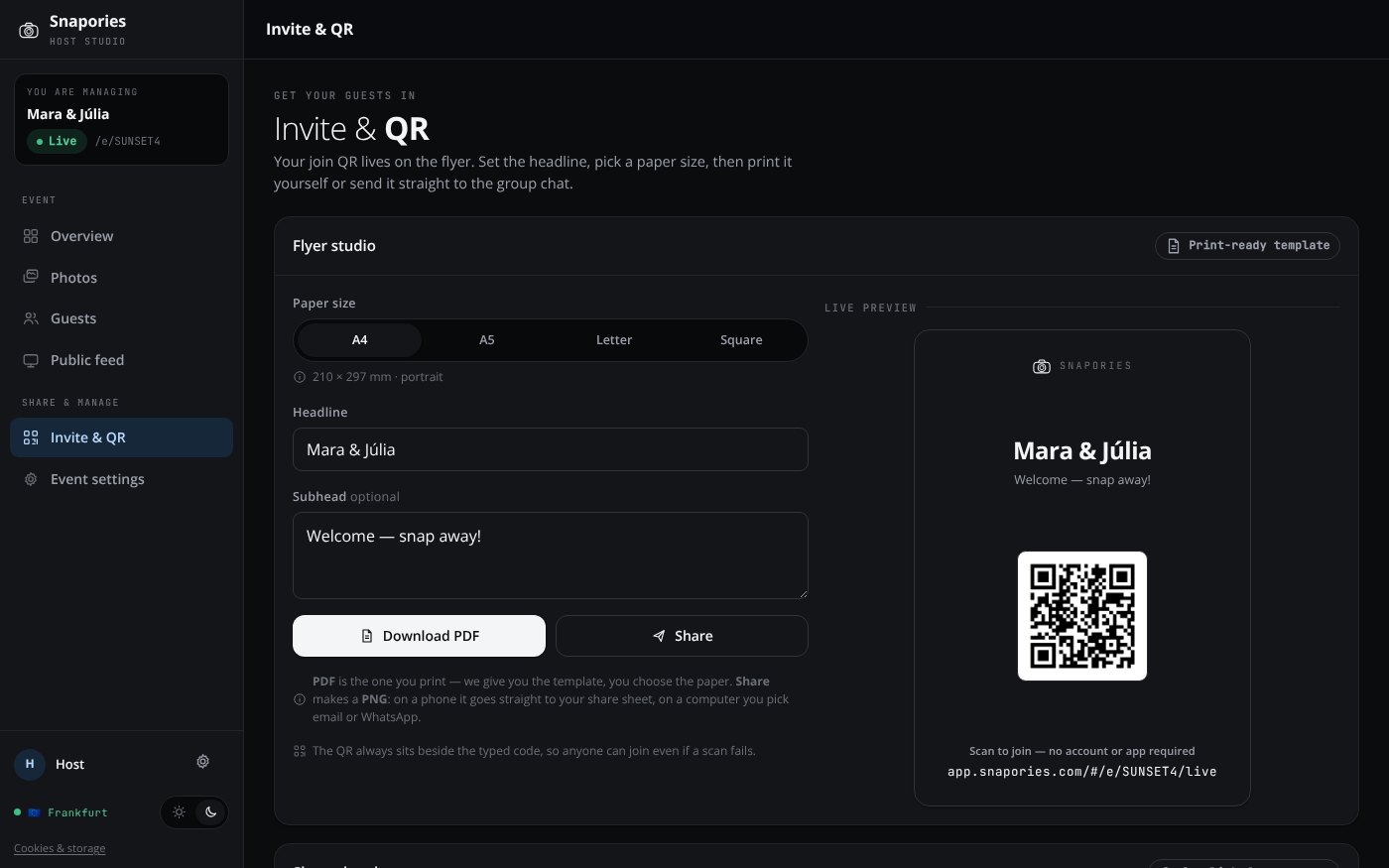Viewport: 1389px width, 868px height.
Task: Go to Guests page
Action: (x=121, y=318)
